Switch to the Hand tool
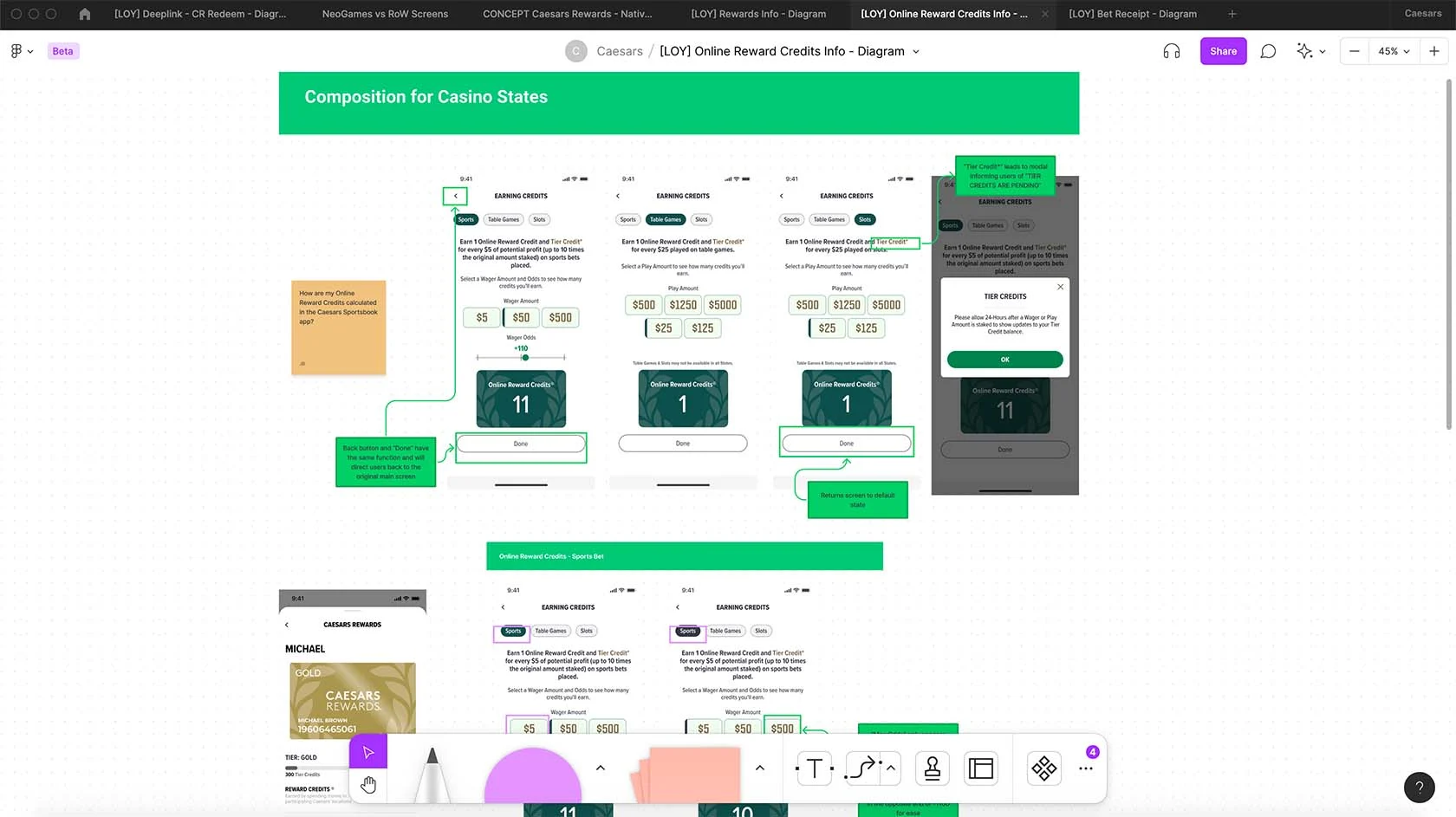Viewport: 1456px width, 817px height. (x=368, y=785)
